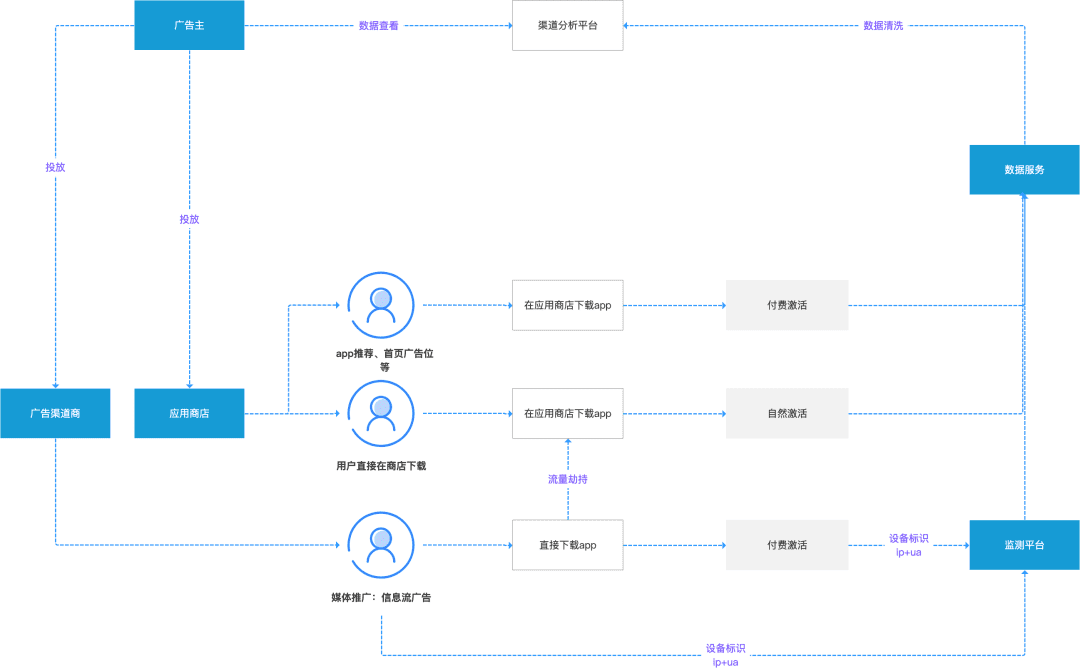Screen dimensions: 1080x671
Task: Select the 付费激活 box beside 监测平台
Action: point(787,545)
